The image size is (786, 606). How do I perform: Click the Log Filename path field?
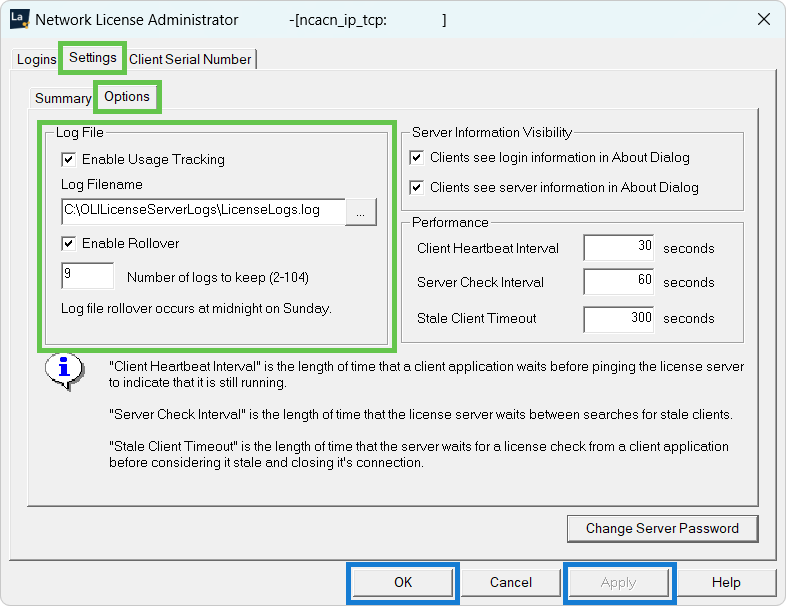click(x=204, y=211)
